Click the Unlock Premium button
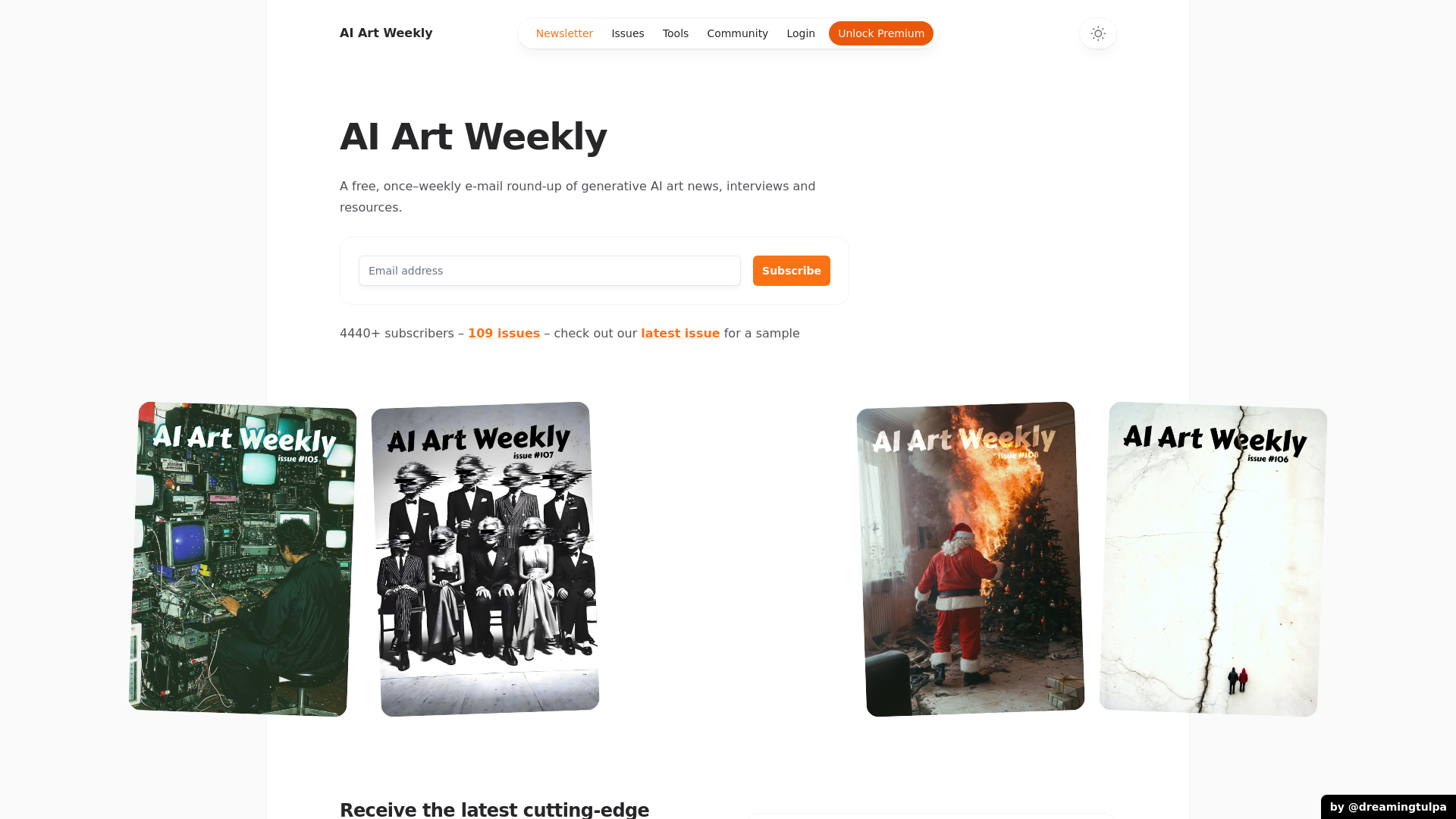The height and width of the screenshot is (819, 1456). (x=881, y=33)
